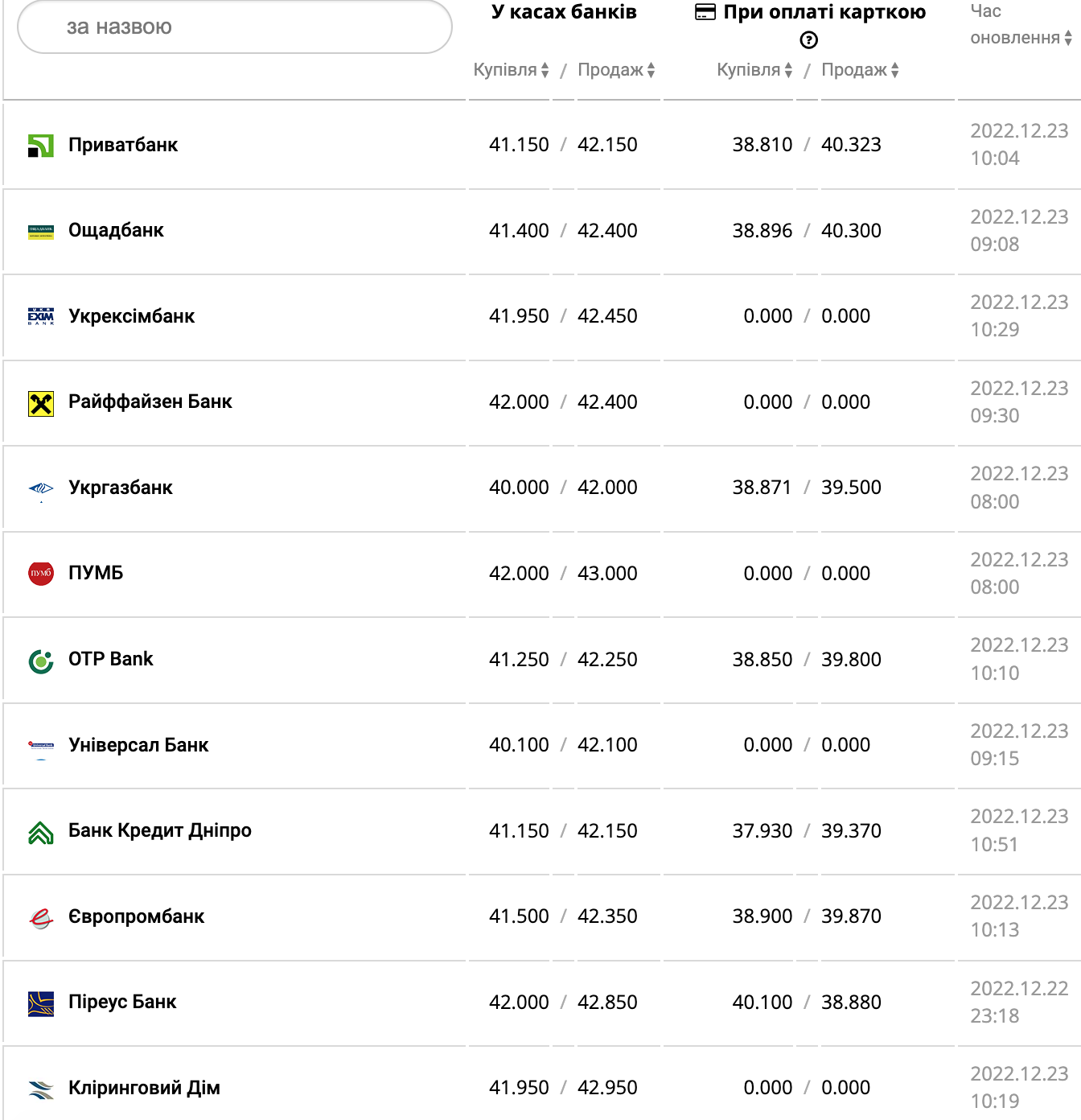1081x1120 pixels.
Task: Click the Піреус Банк blue logo
Action: (x=40, y=1003)
